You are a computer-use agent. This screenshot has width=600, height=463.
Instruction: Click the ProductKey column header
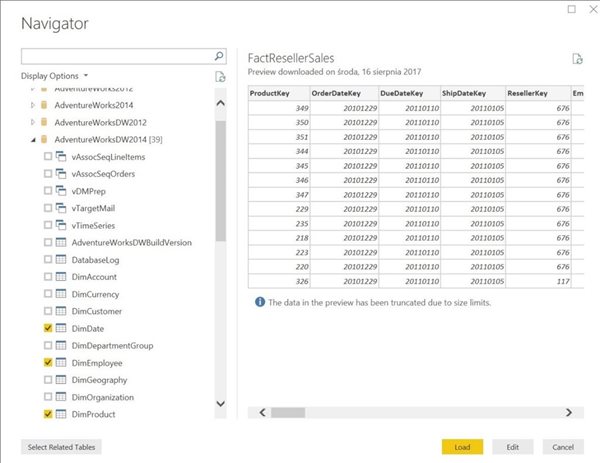click(x=279, y=93)
